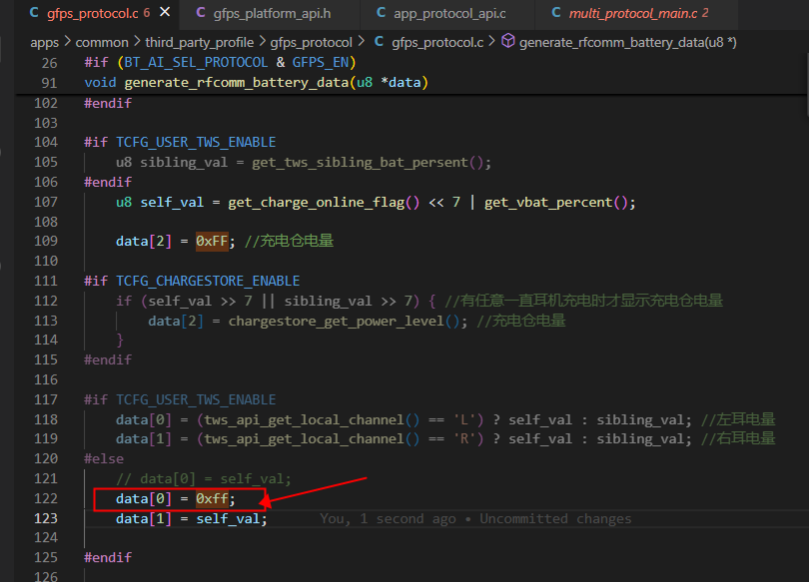Click get_charge_online_flag on line 107
Image resolution: width=809 pixels, height=582 pixels.
316,202
